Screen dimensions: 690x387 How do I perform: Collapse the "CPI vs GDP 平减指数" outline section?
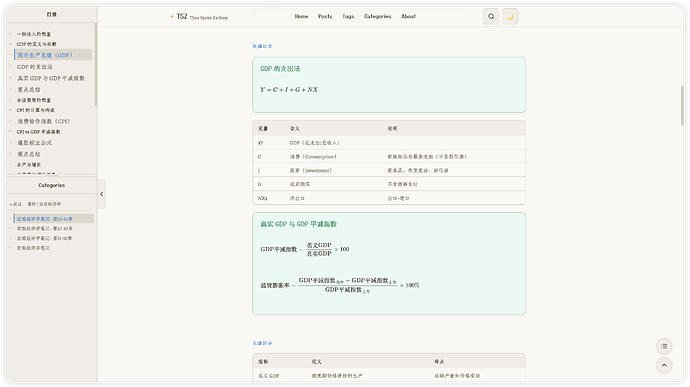coord(11,132)
